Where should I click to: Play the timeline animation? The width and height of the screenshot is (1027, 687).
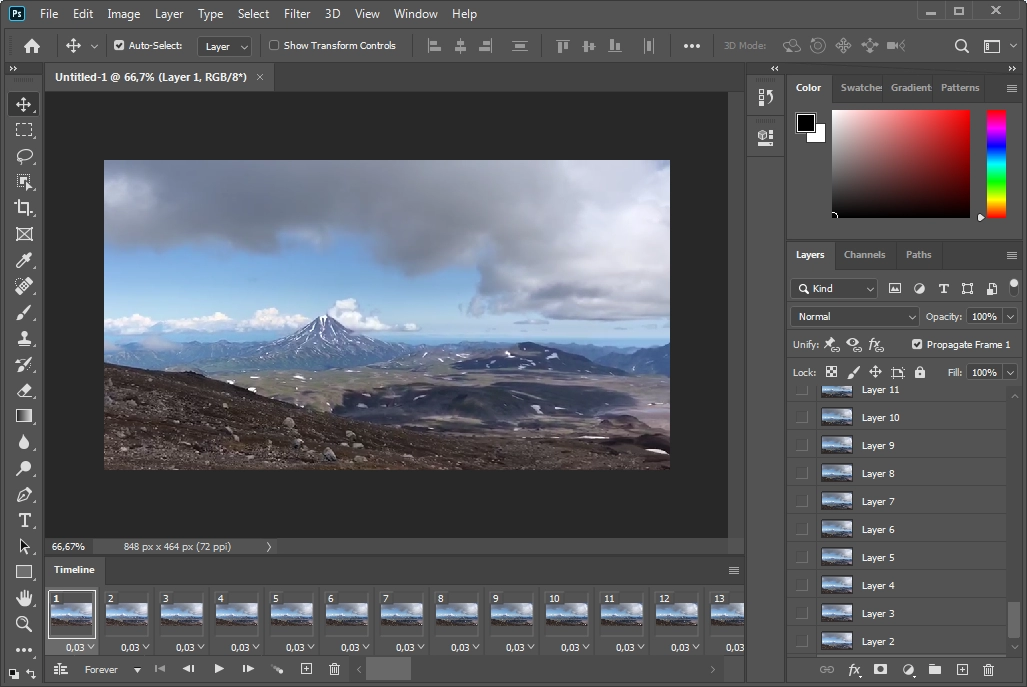[218, 669]
